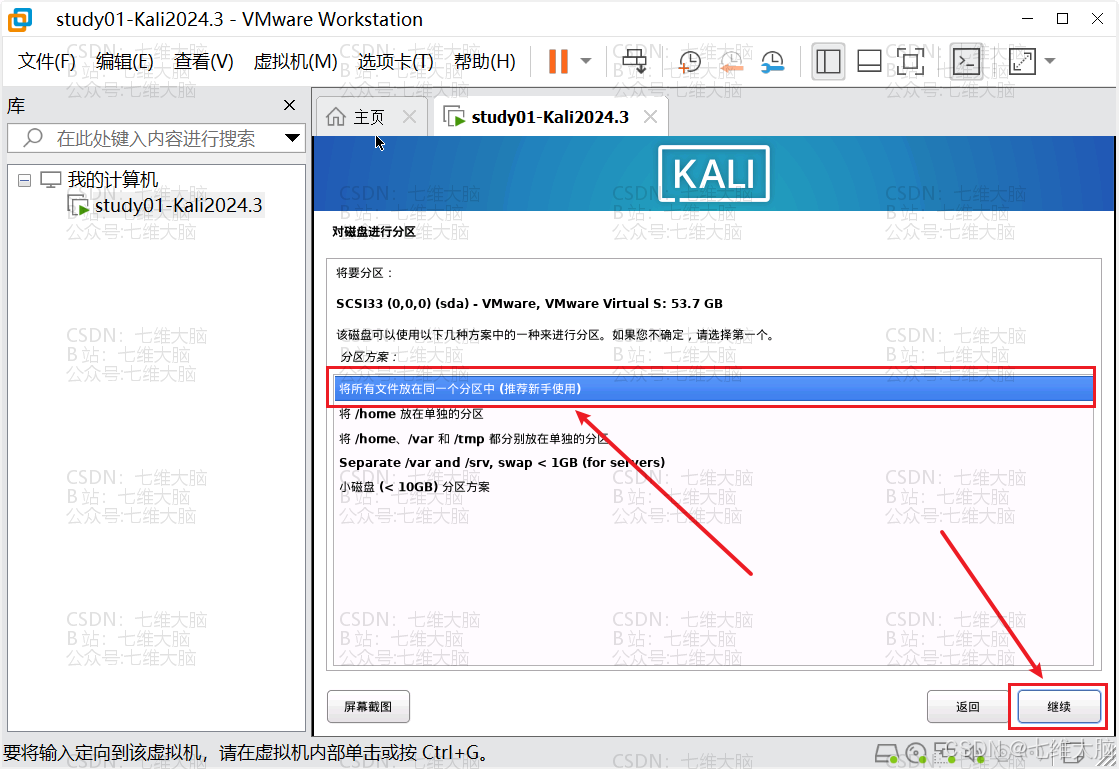Take a snapshot of this VM
This screenshot has width=1119, height=769.
tap(689, 62)
